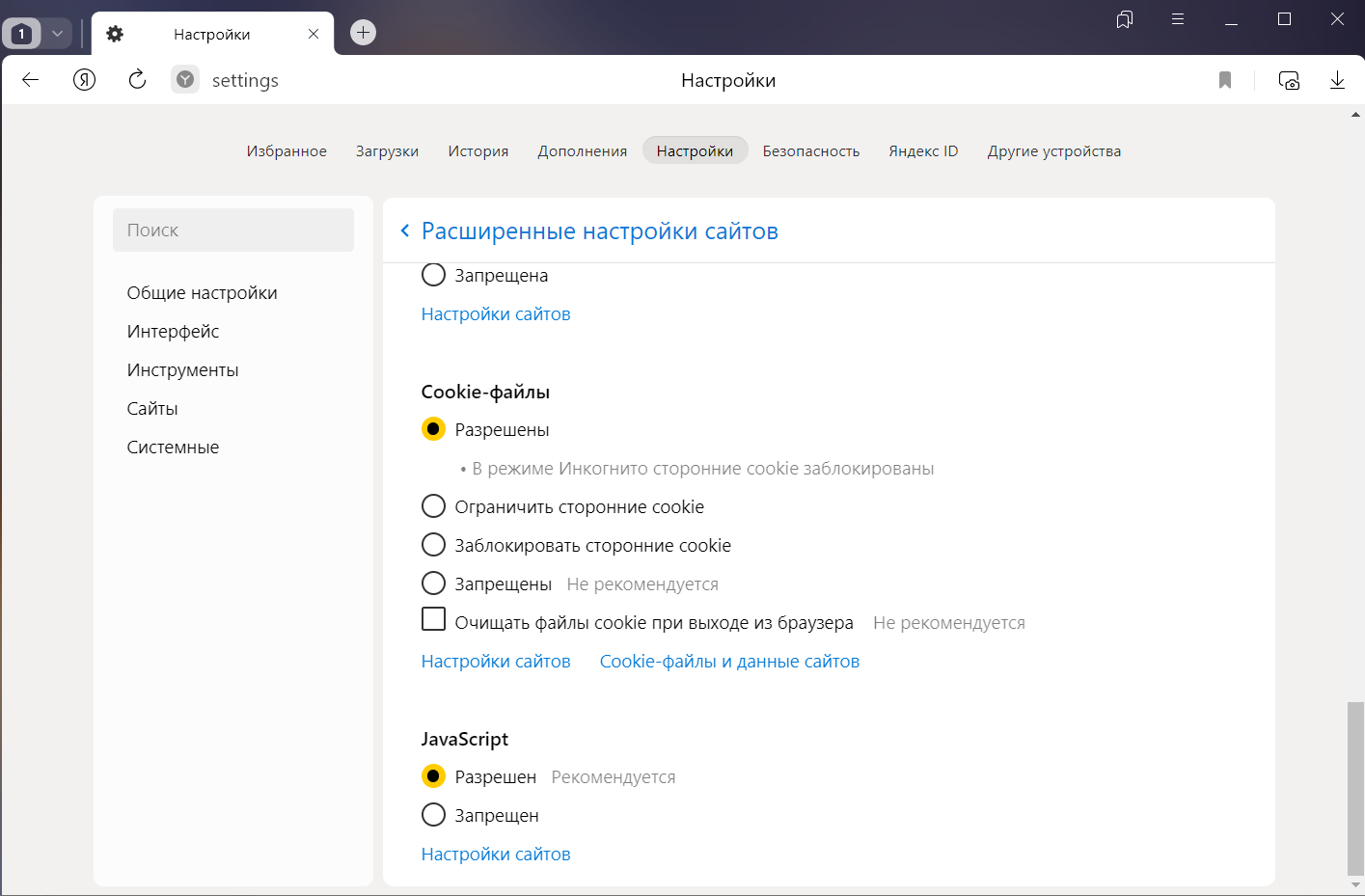This screenshot has height=896, width=1365.
Task: Open the tab panel icon in the title bar
Action: click(x=1124, y=19)
